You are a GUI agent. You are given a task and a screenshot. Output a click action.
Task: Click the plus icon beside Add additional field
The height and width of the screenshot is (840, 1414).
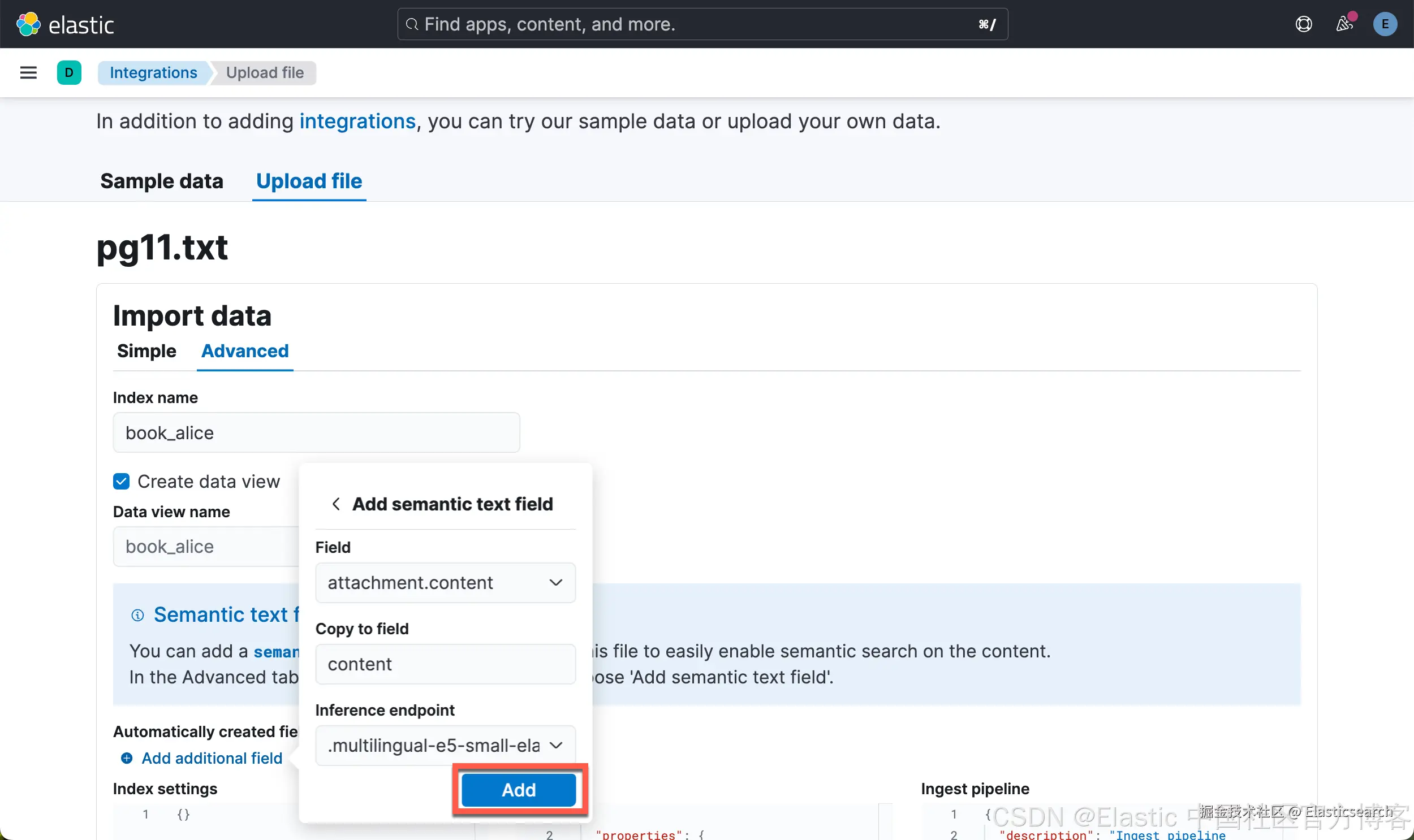pos(127,758)
